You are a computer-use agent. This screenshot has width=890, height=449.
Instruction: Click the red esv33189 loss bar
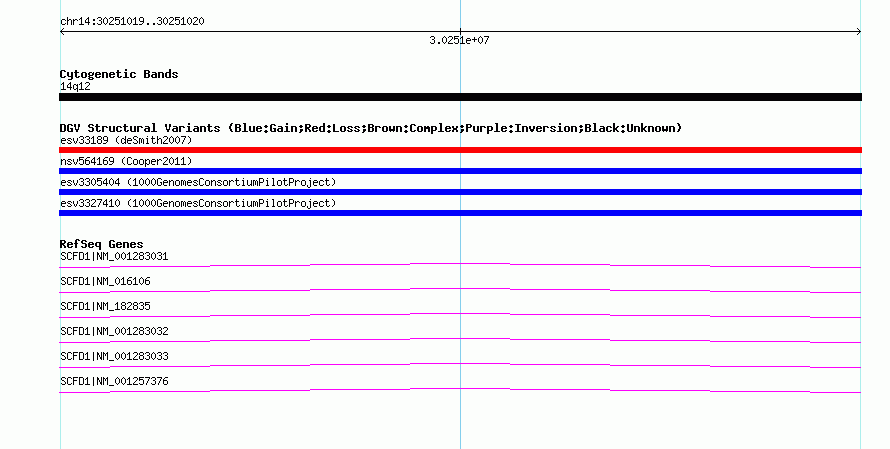pyautogui.click(x=460, y=150)
